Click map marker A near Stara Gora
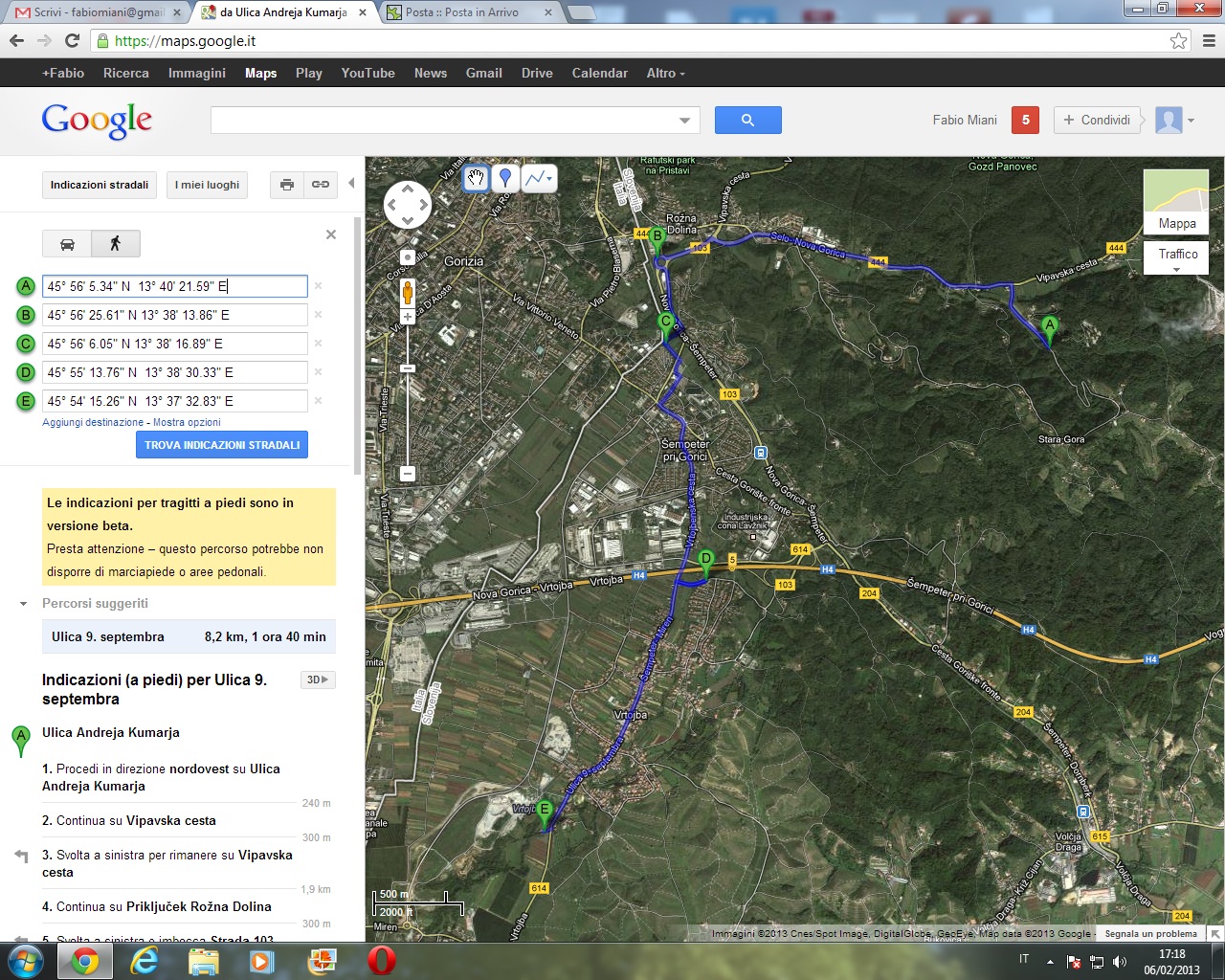This screenshot has width=1225, height=980. 1050,331
